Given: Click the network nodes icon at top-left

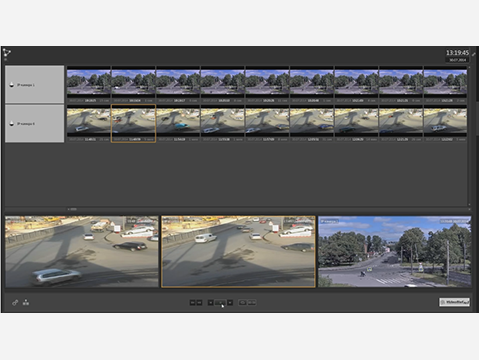Looking at the screenshot, I should point(7,52).
